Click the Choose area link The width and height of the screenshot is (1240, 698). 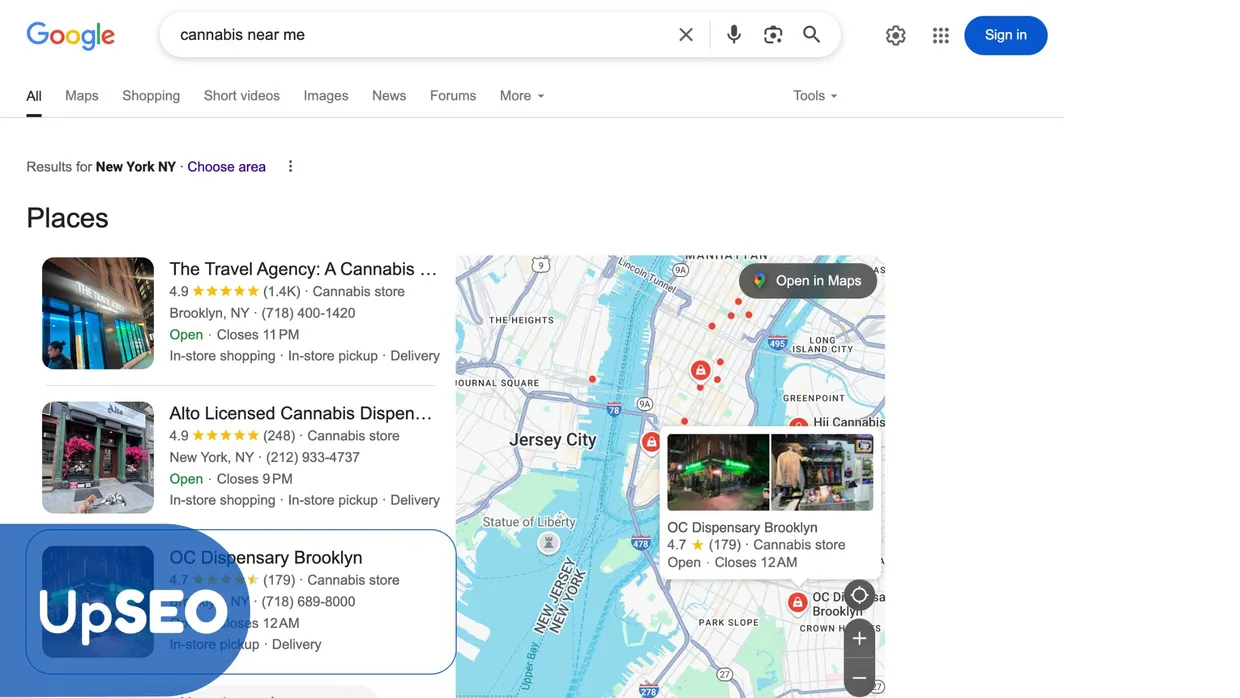[x=227, y=167]
